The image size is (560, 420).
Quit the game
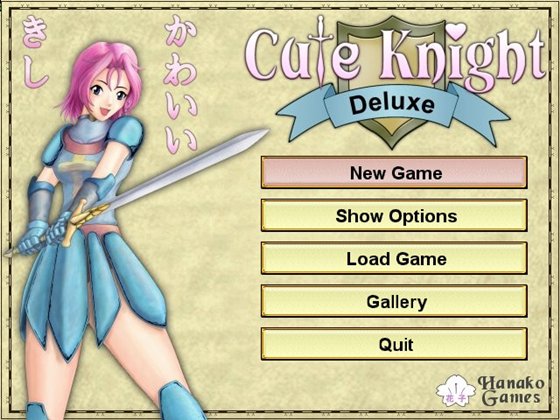tap(394, 344)
